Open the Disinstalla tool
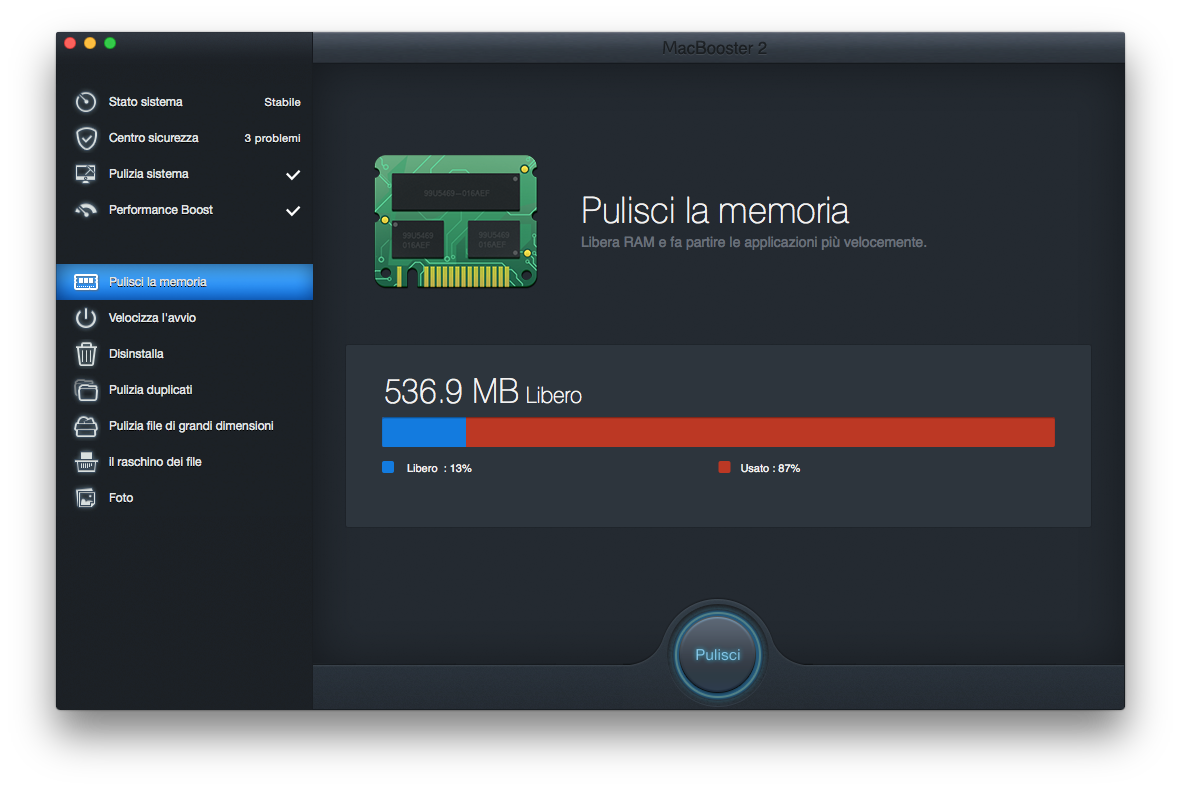The height and width of the screenshot is (790, 1181). (x=185, y=354)
